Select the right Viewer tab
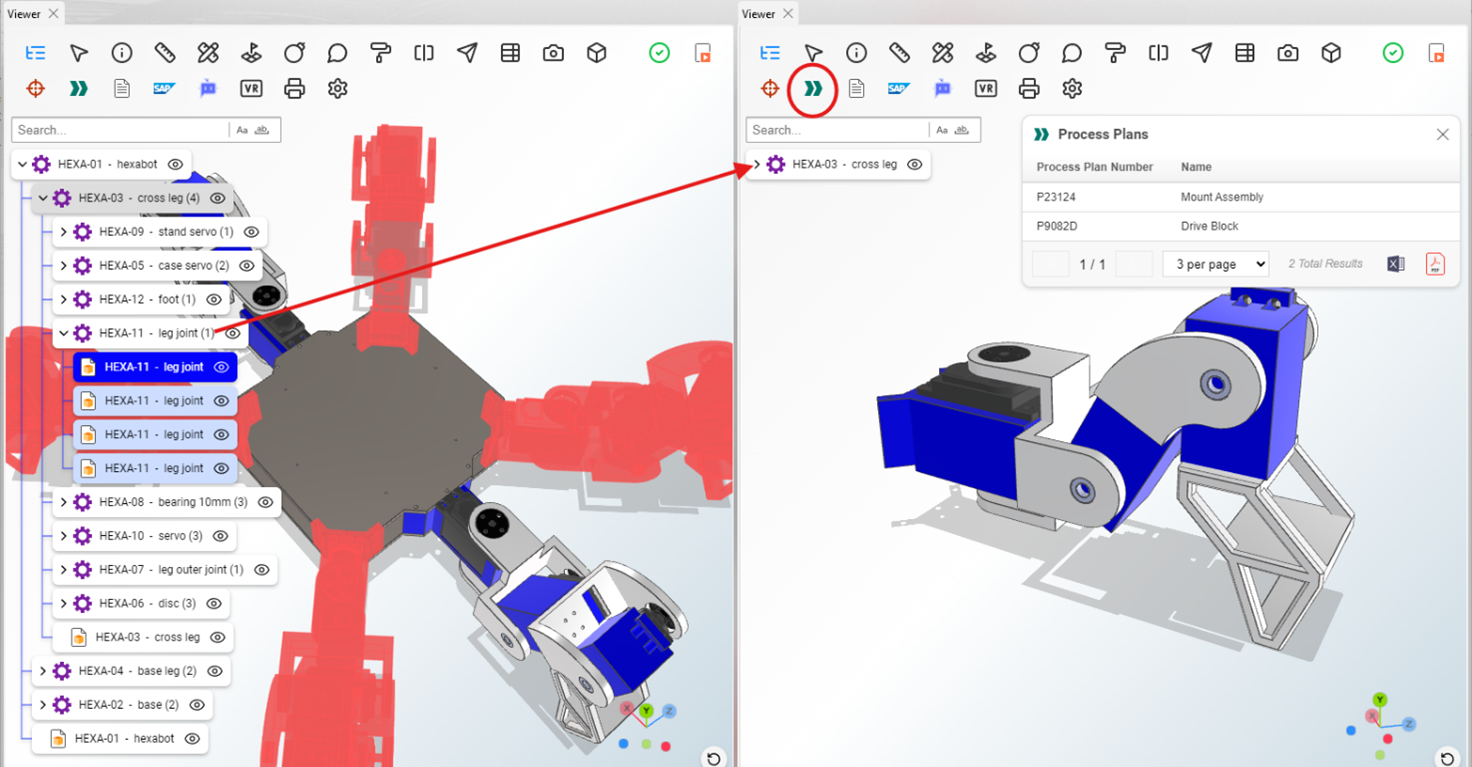The width and height of the screenshot is (1472, 767). pos(758,14)
